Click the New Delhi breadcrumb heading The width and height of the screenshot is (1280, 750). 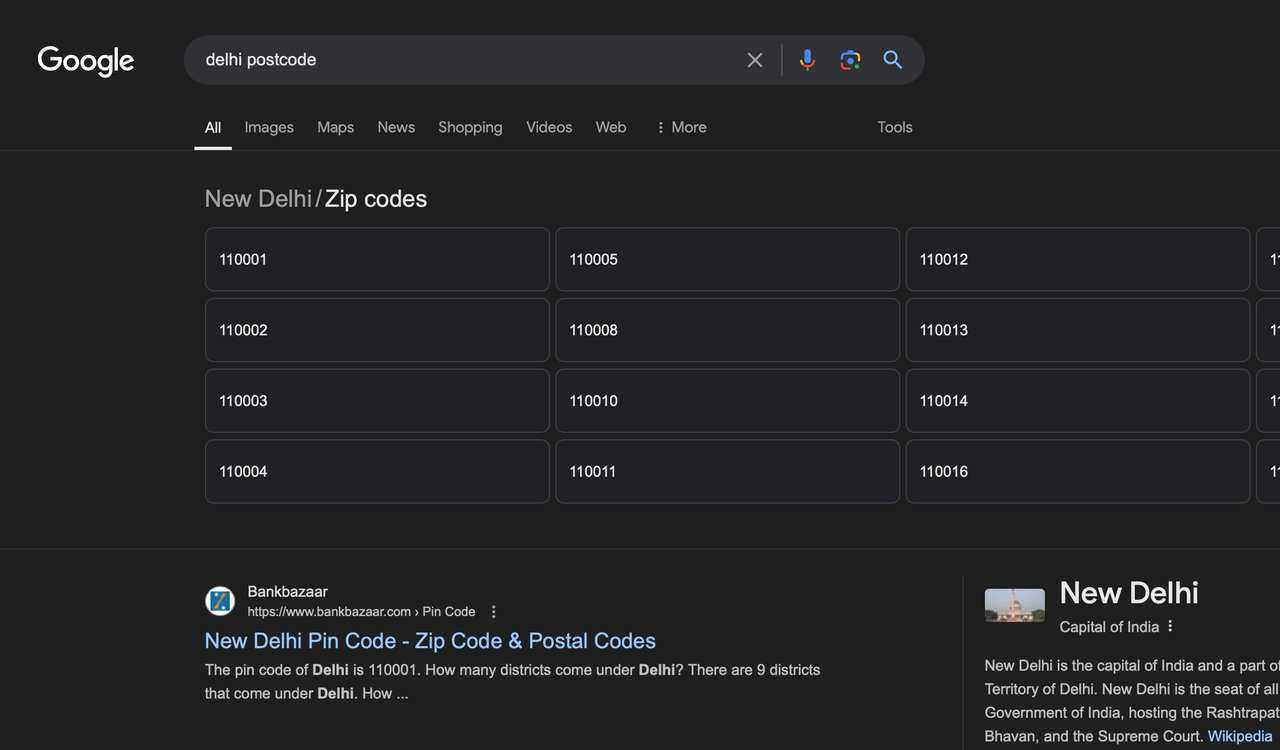(258, 199)
